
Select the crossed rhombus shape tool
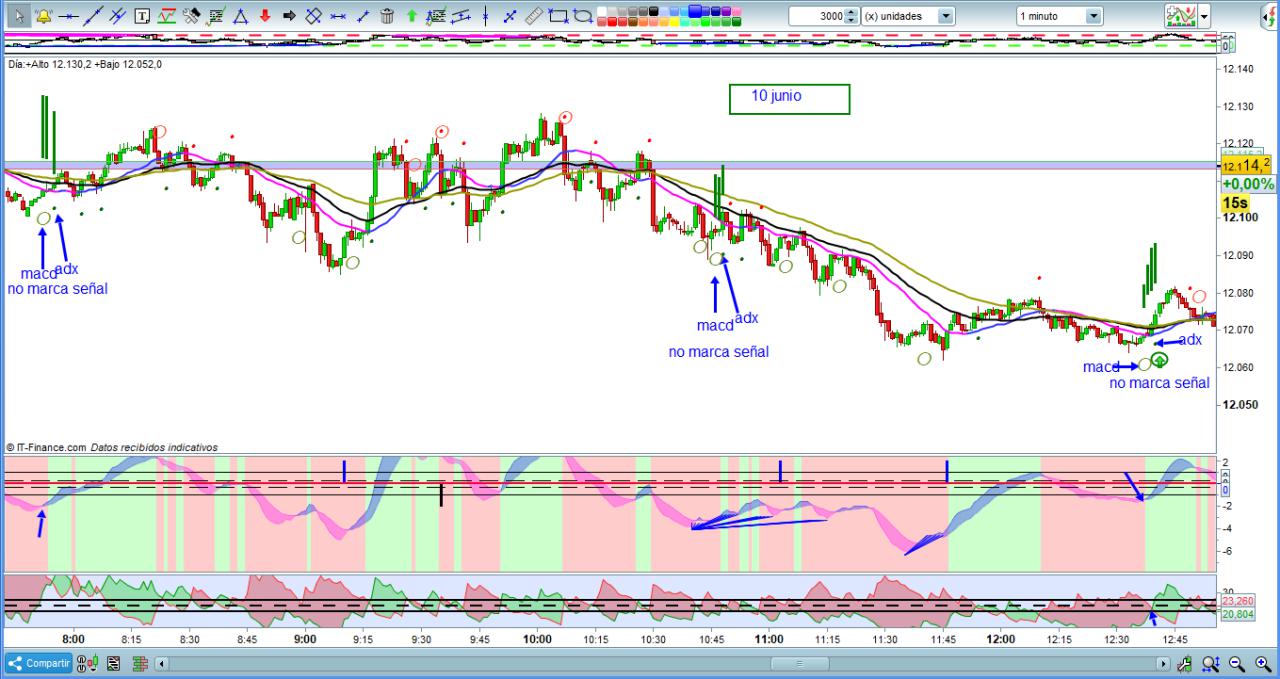pyautogui.click(x=313, y=16)
